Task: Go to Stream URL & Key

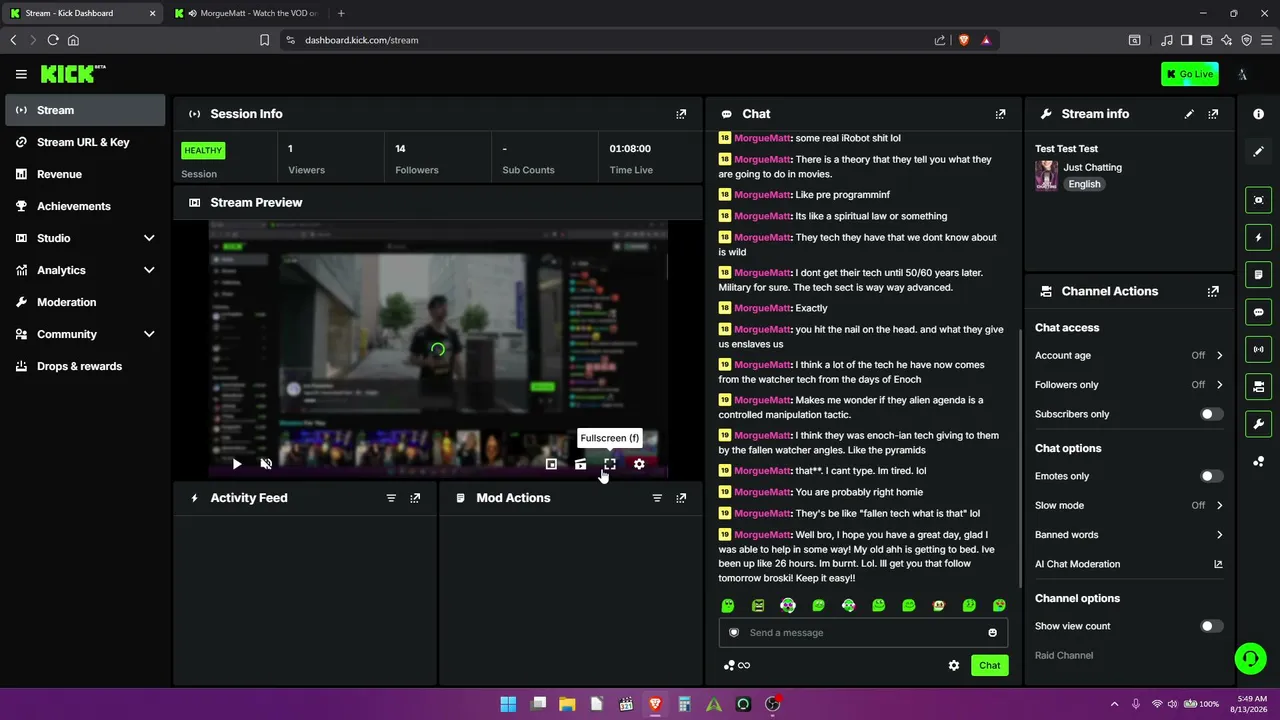Action: (85, 142)
